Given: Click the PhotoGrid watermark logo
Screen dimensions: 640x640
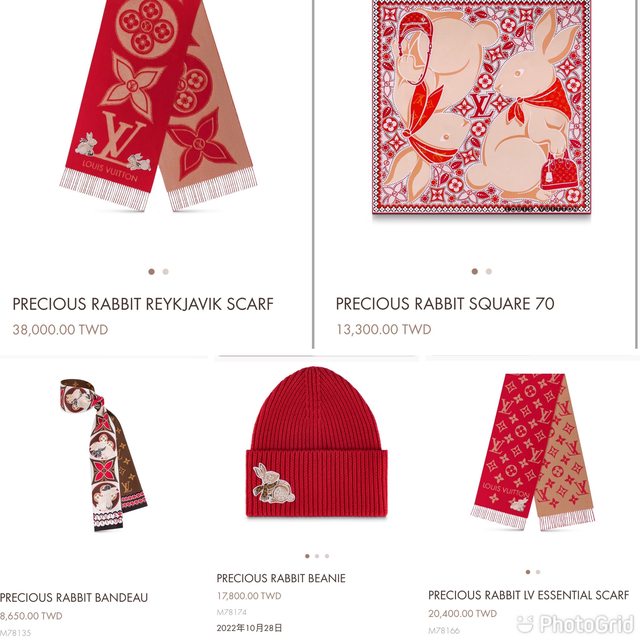Looking at the screenshot, I should click(x=576, y=624).
